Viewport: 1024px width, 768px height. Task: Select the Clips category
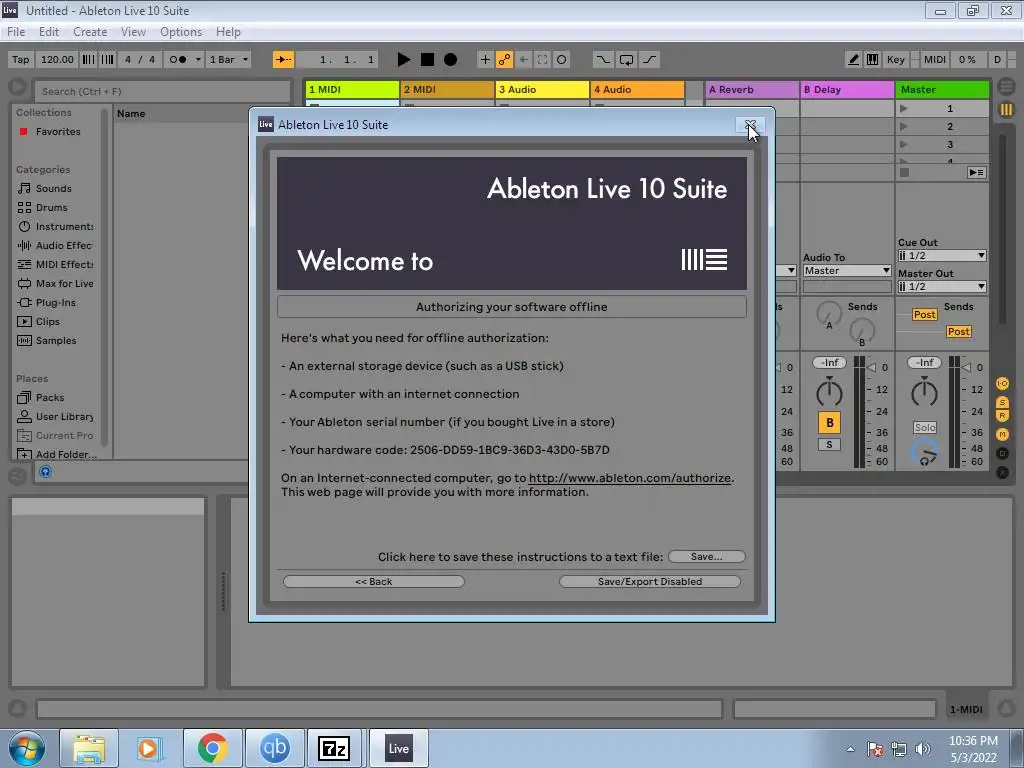coord(48,321)
